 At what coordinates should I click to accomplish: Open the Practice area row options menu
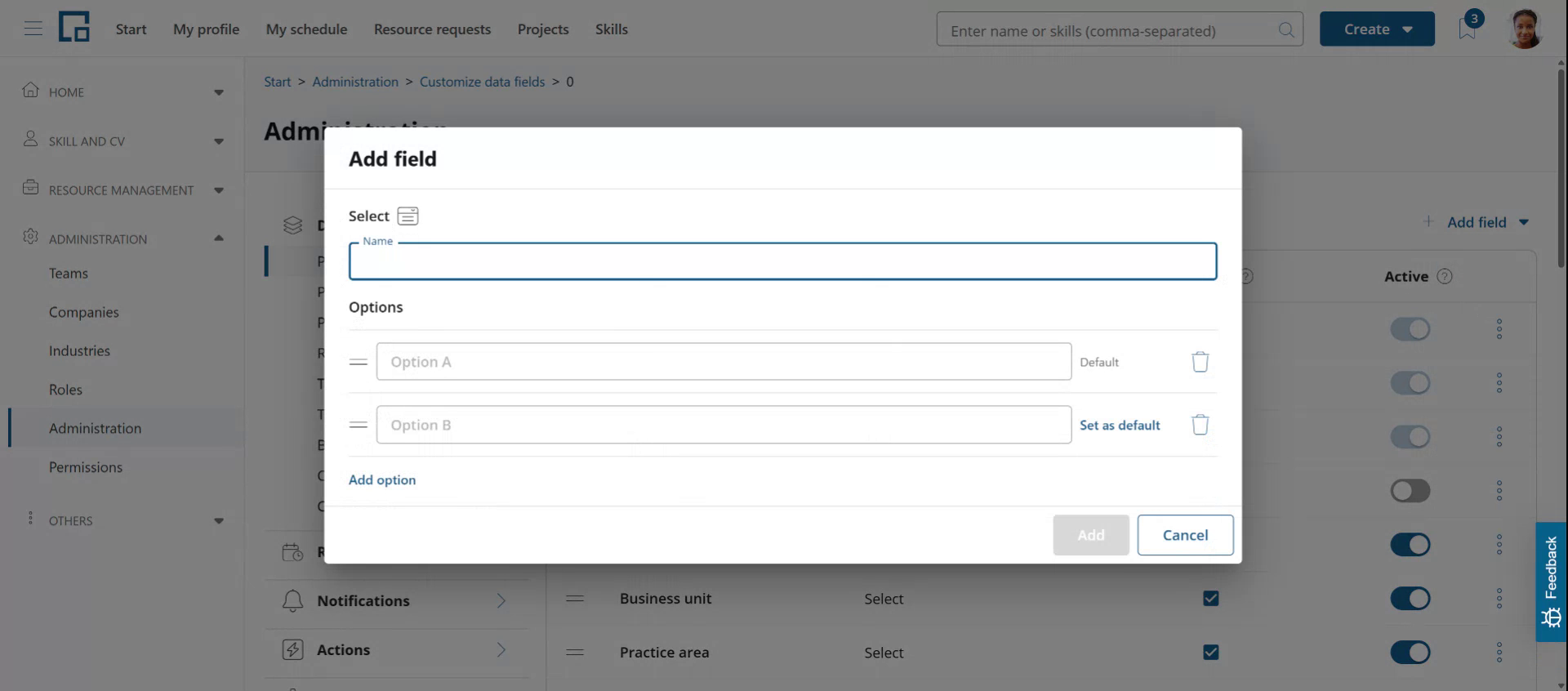pyautogui.click(x=1499, y=653)
